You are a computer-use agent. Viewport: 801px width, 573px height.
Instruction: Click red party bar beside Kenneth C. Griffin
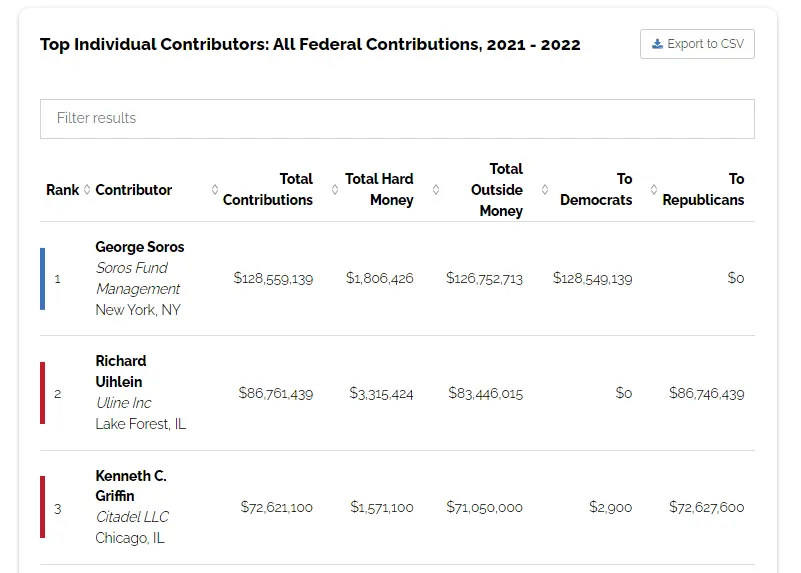[42, 507]
